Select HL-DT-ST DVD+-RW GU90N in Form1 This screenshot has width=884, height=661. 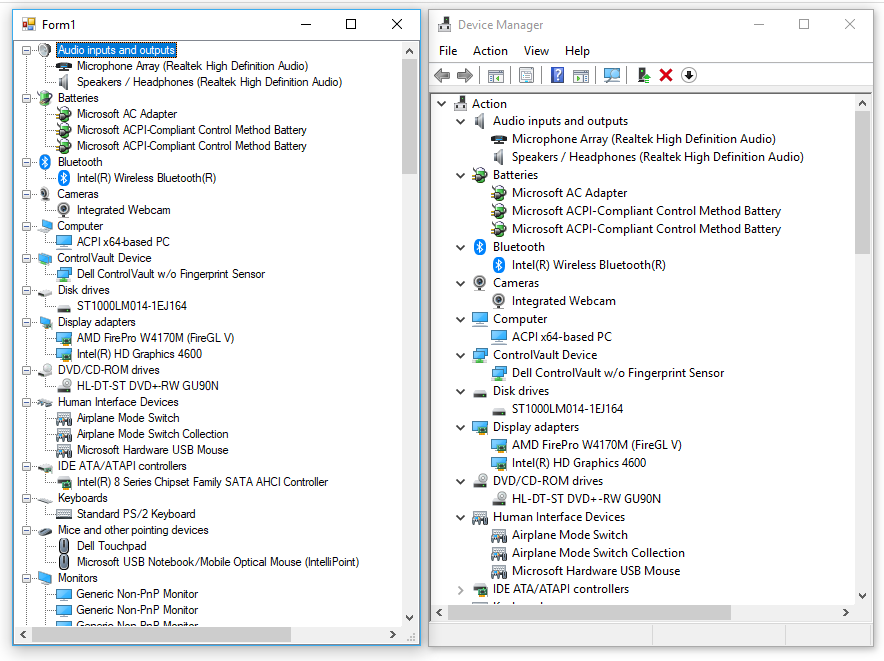(x=148, y=386)
